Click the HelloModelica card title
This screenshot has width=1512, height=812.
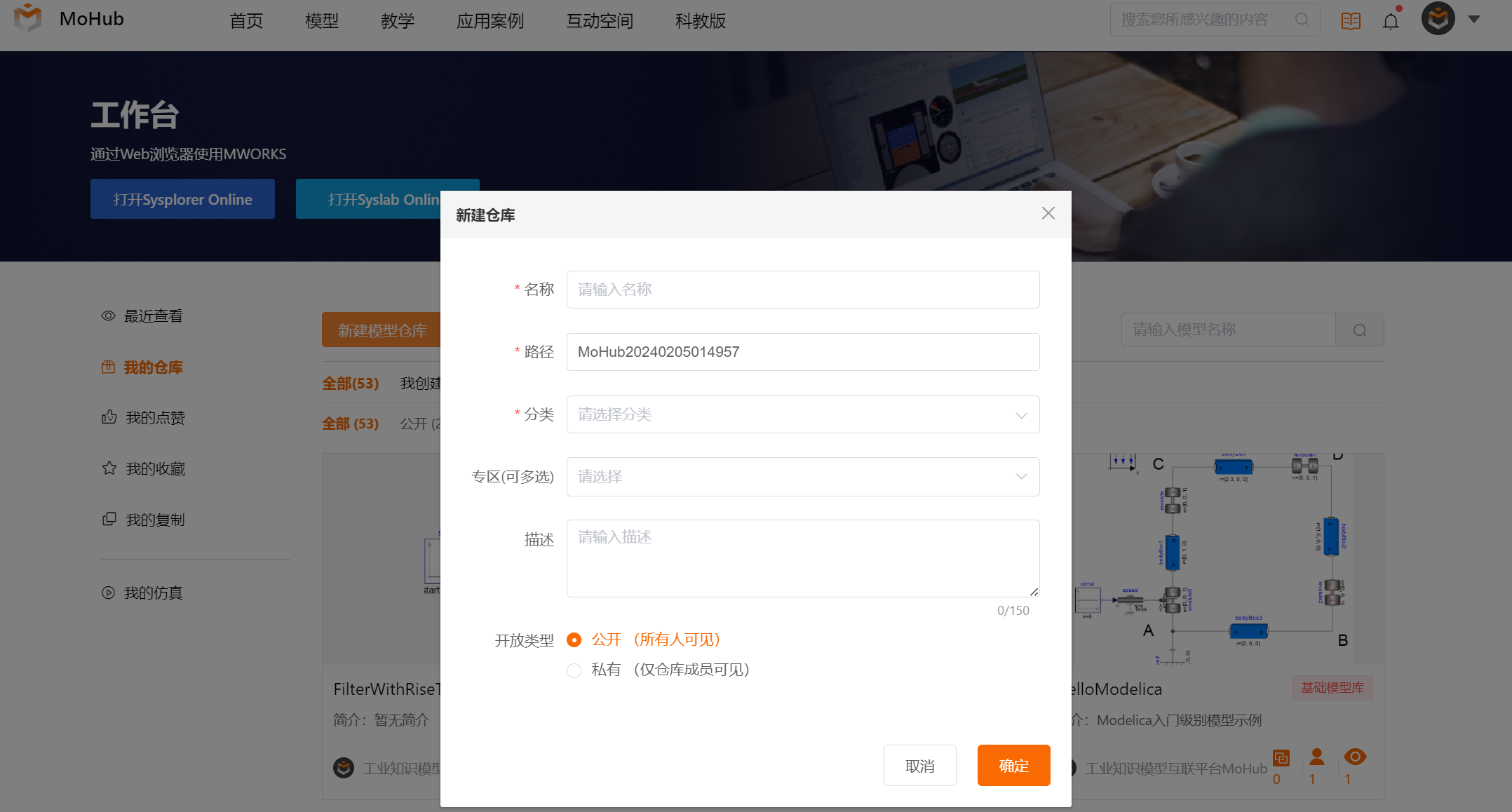click(x=1116, y=689)
